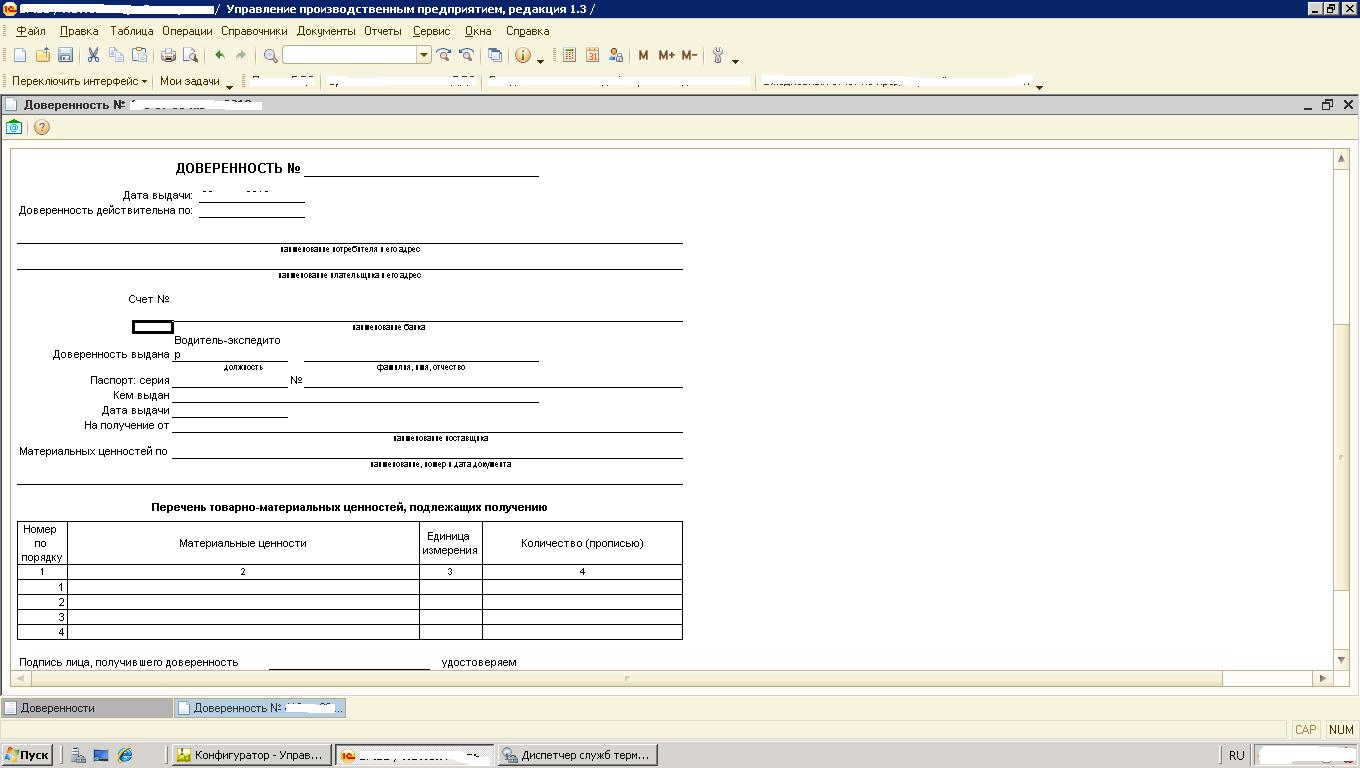Click the magnifier search icon
The width and height of the screenshot is (1360, 768).
270,56
